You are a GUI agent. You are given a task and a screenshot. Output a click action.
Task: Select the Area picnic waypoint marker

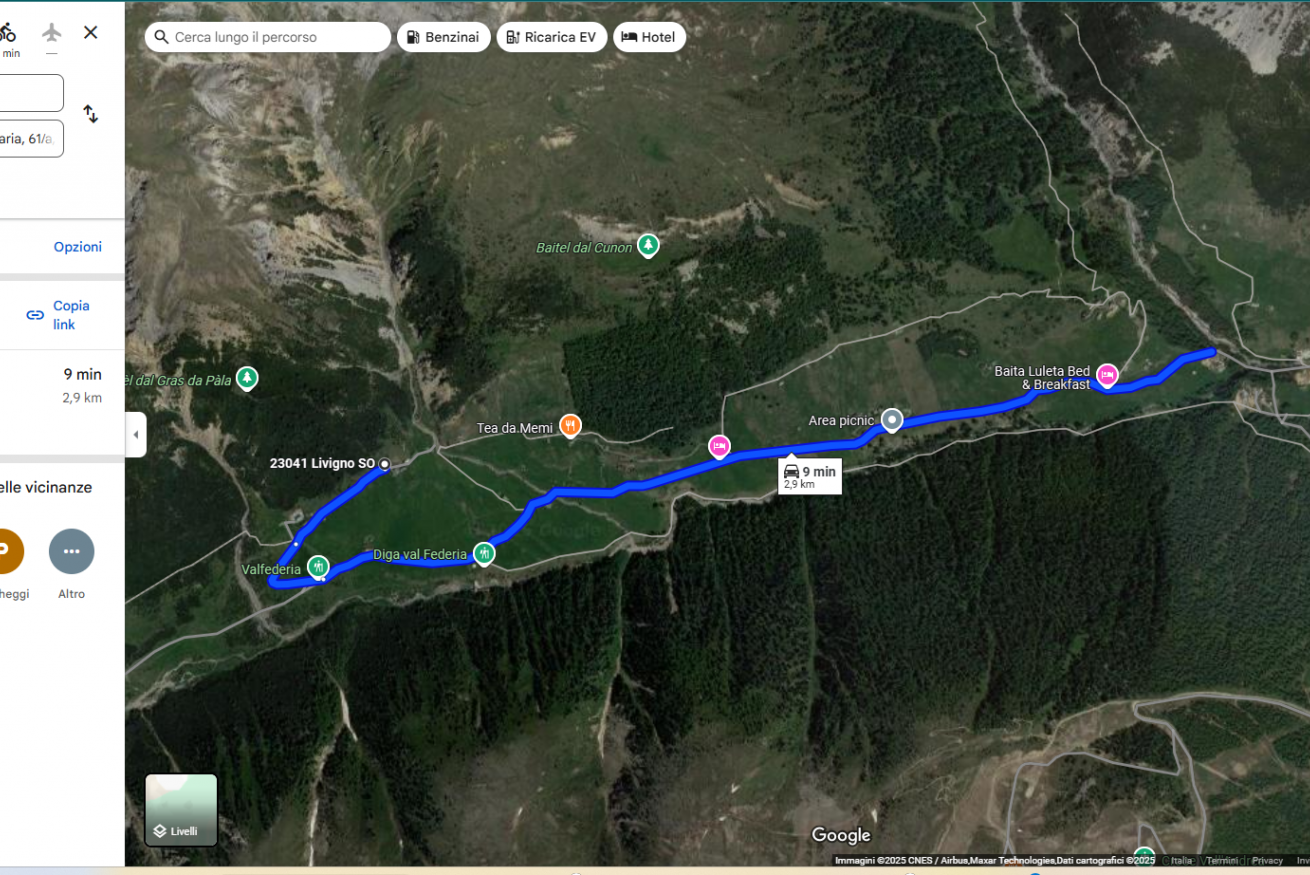[892, 420]
